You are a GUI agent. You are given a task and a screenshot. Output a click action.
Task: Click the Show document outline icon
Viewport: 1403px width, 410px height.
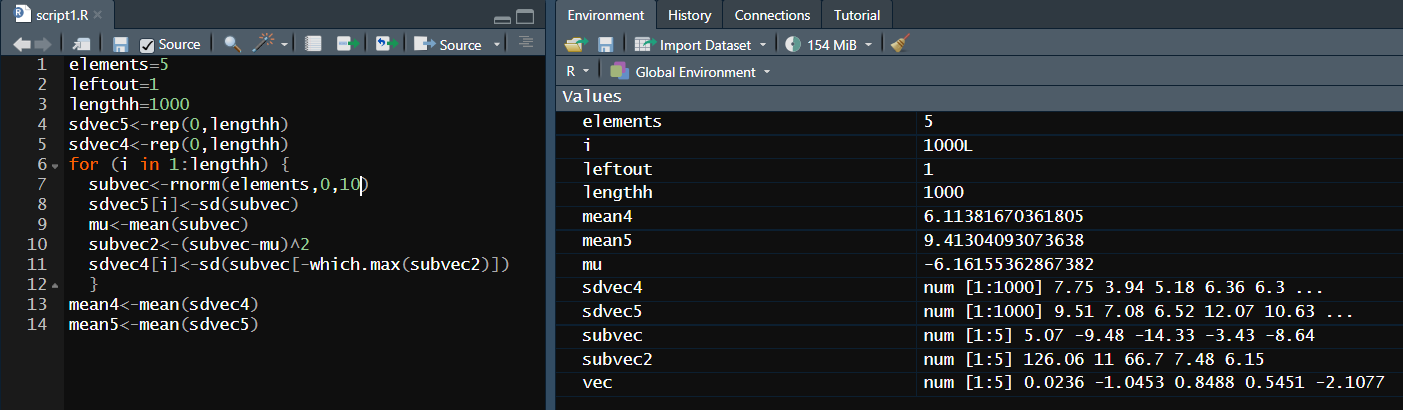(525, 43)
